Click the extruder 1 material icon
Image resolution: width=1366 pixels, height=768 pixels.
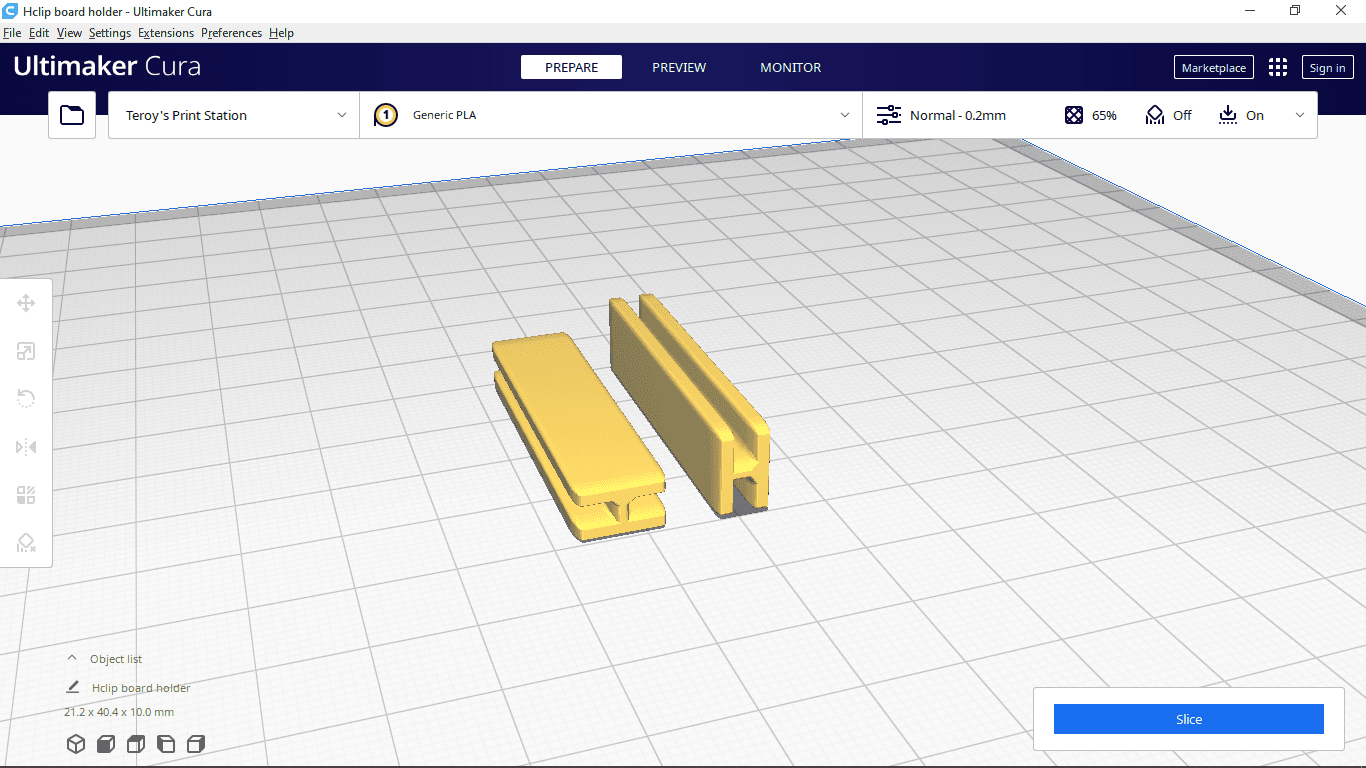pyautogui.click(x=386, y=115)
